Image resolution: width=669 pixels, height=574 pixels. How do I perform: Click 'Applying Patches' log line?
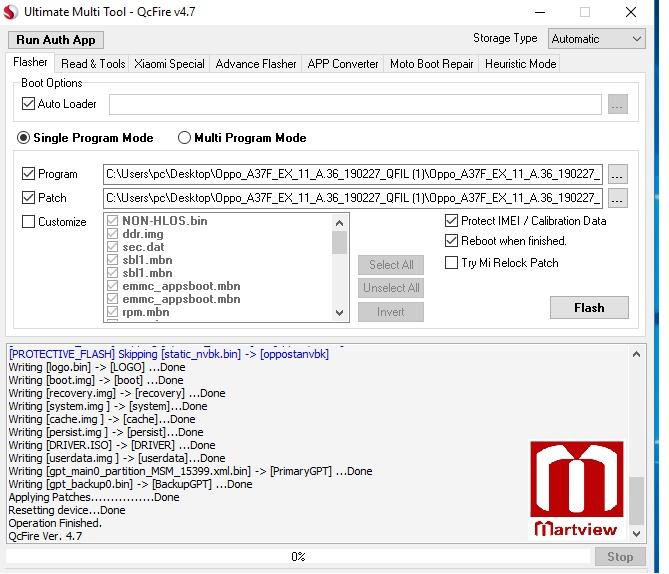click(94, 497)
